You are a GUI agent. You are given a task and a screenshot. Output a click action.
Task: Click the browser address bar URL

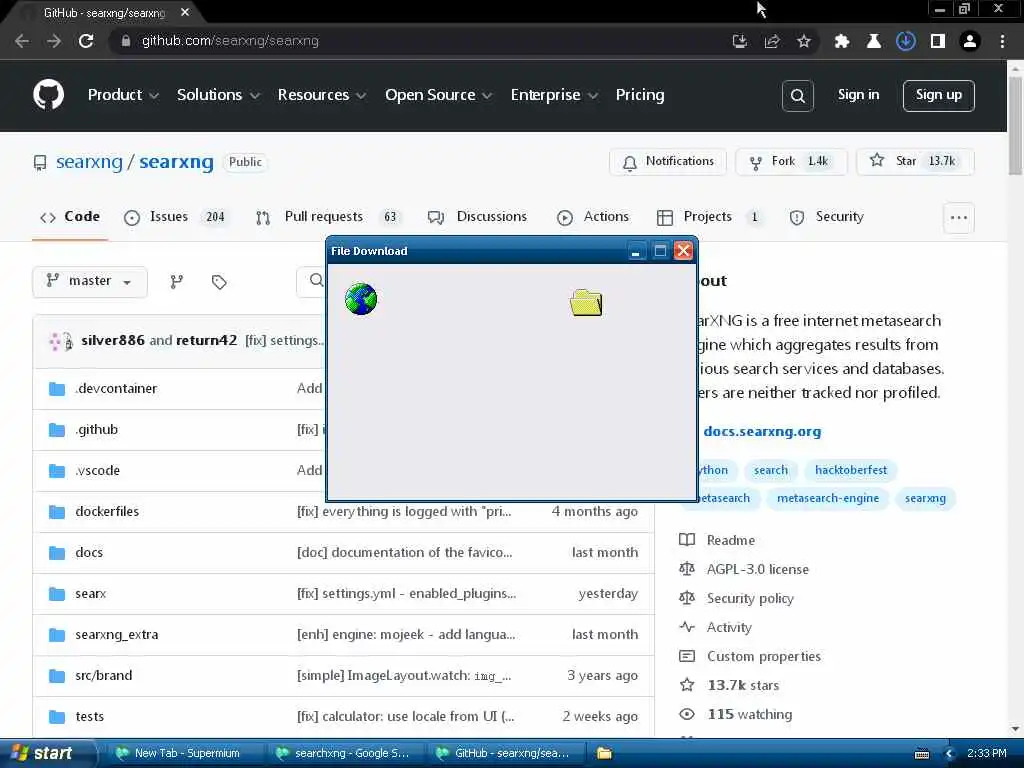(x=230, y=41)
